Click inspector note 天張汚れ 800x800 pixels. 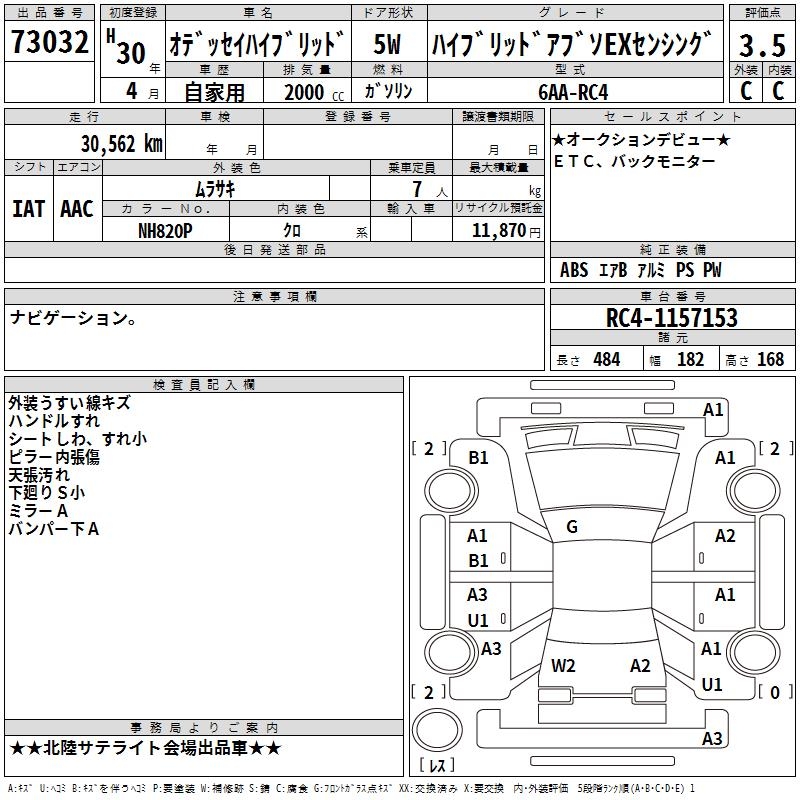pos(39,475)
